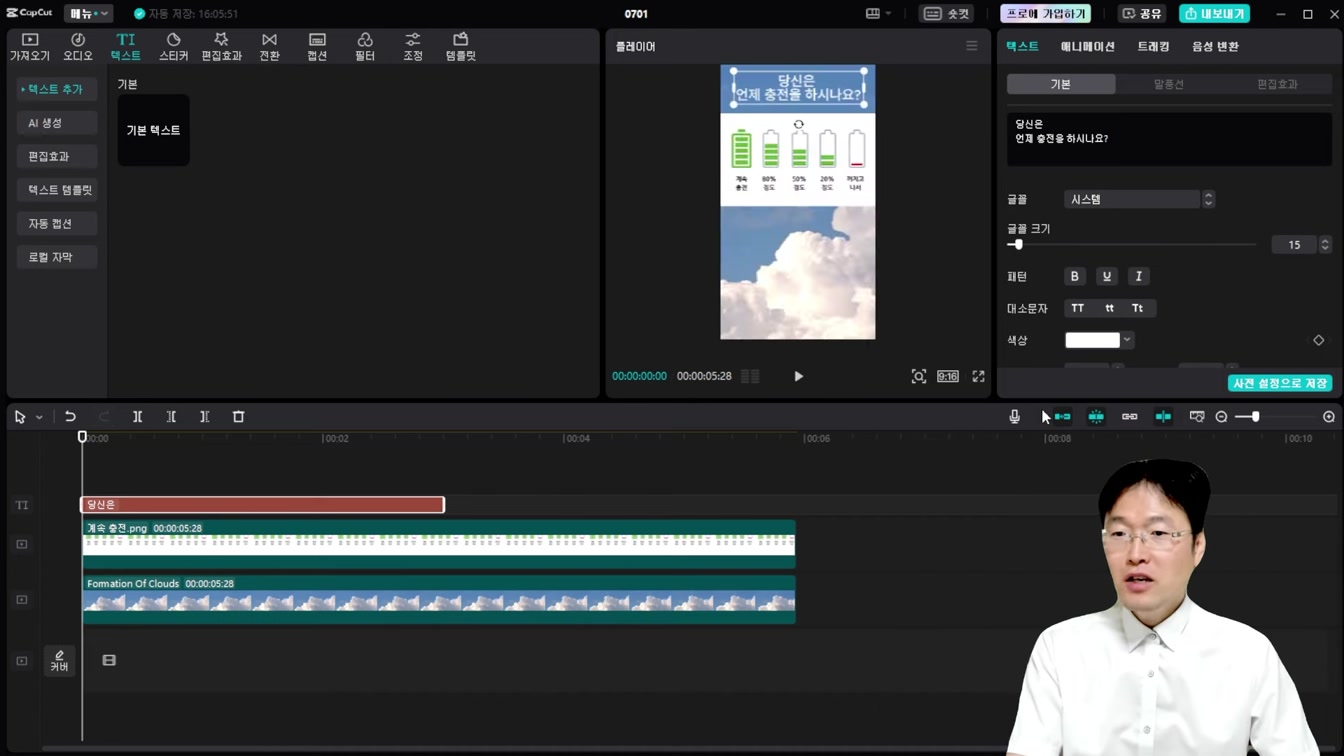This screenshot has height=756, width=1344.
Task: Select the 편집효과 sub-tab in right panel
Action: pyautogui.click(x=1277, y=85)
